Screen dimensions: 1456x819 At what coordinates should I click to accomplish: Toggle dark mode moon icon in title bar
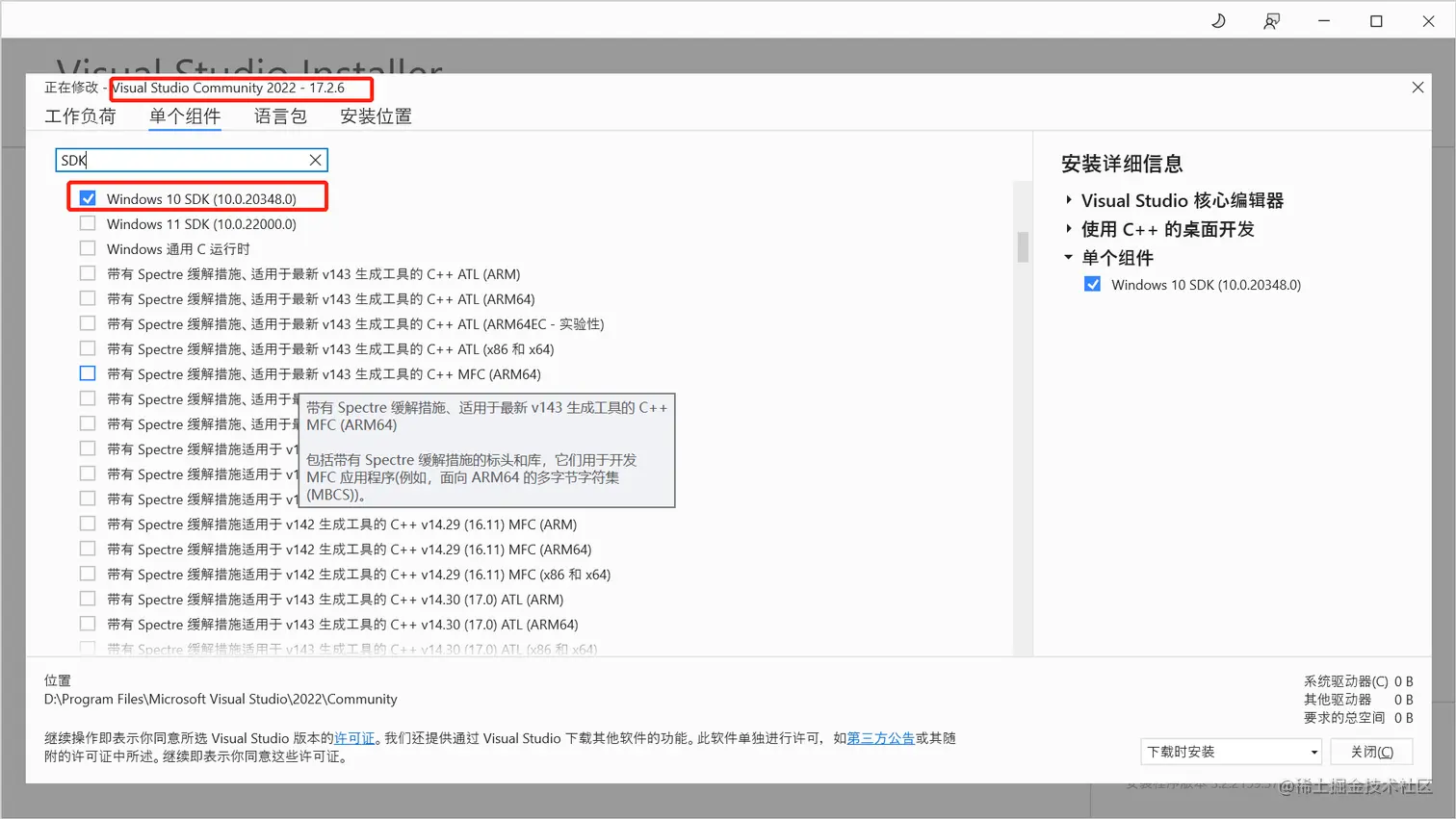pos(1218,20)
